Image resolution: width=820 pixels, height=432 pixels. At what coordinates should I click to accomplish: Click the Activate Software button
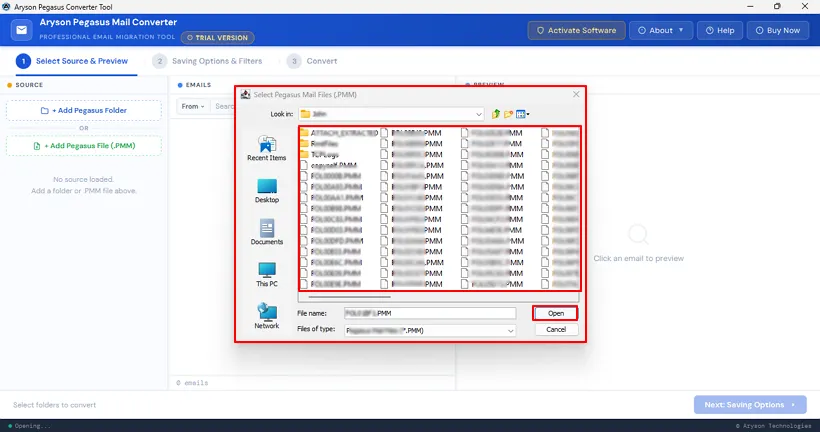click(x=576, y=30)
